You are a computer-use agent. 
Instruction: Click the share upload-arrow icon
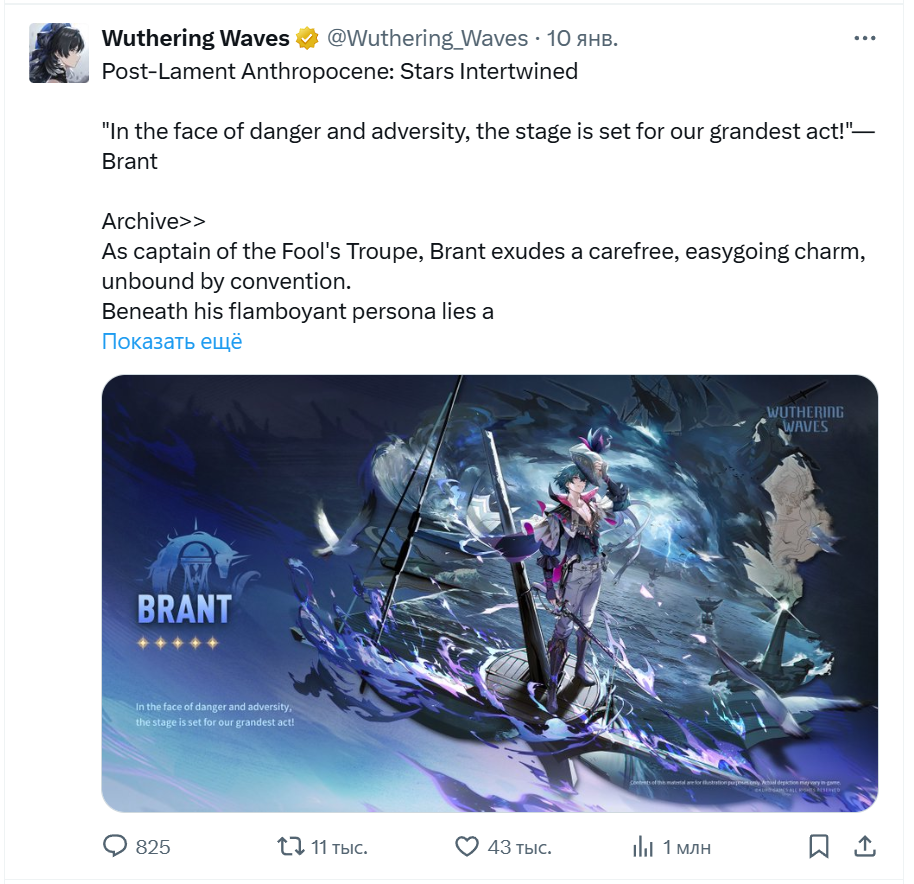pos(865,846)
